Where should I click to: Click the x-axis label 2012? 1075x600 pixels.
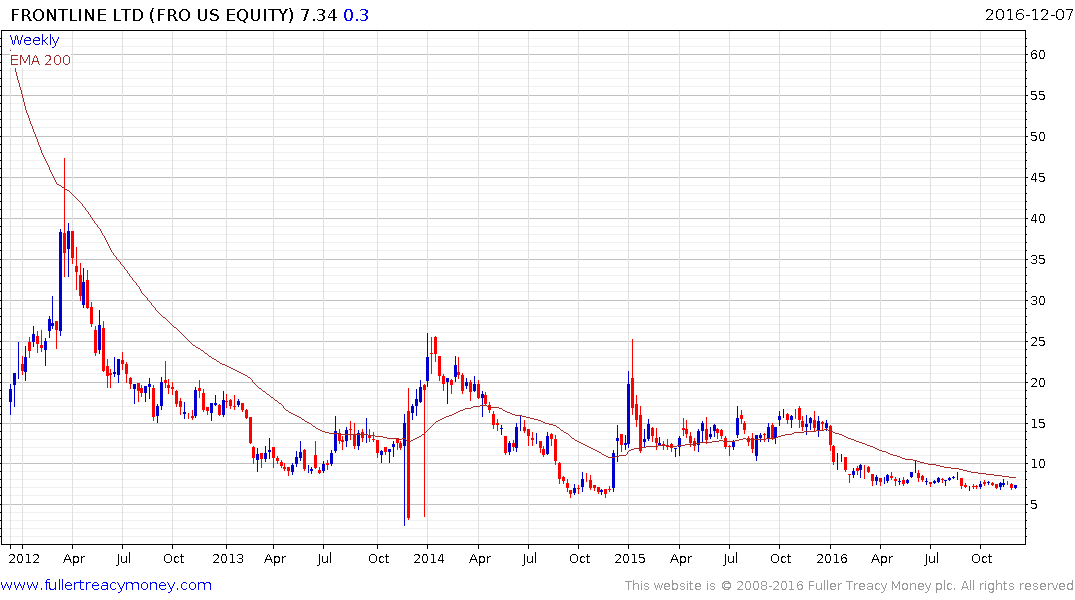click(x=24, y=558)
